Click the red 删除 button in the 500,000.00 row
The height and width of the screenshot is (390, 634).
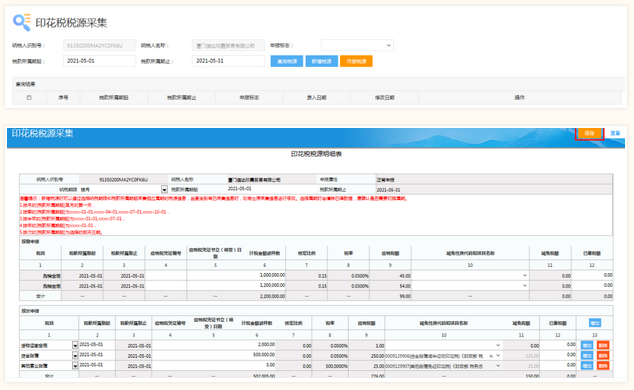point(603,355)
